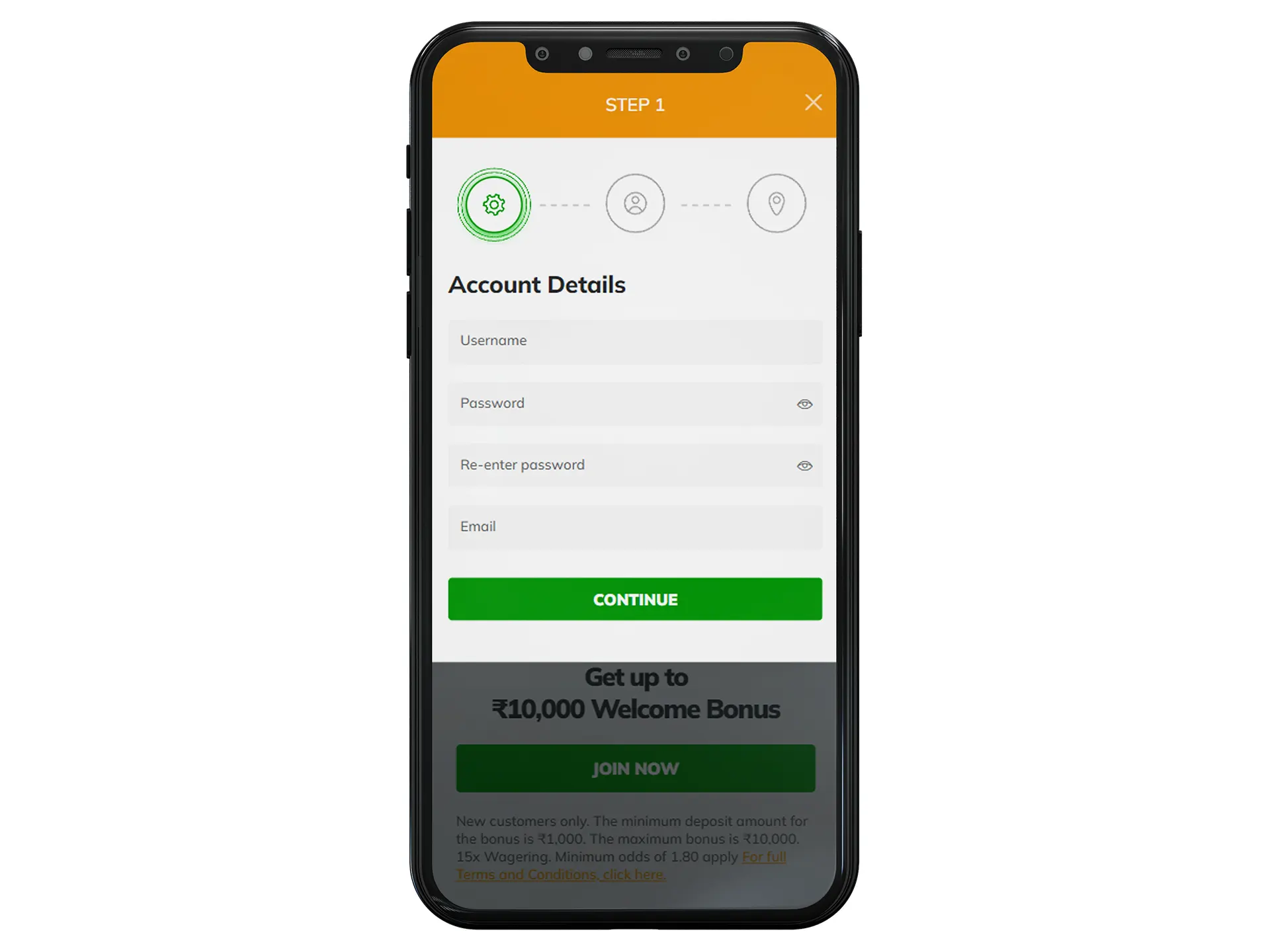Click the map pin icon in step 3
Screen dimensions: 1270x952
coord(776,203)
